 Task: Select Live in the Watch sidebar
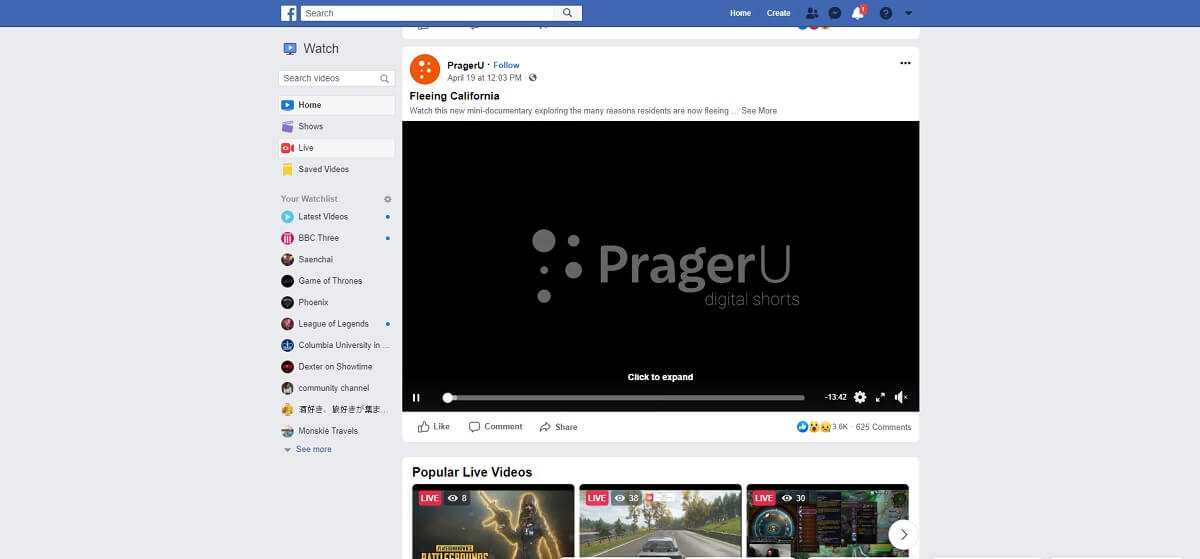click(x=336, y=148)
